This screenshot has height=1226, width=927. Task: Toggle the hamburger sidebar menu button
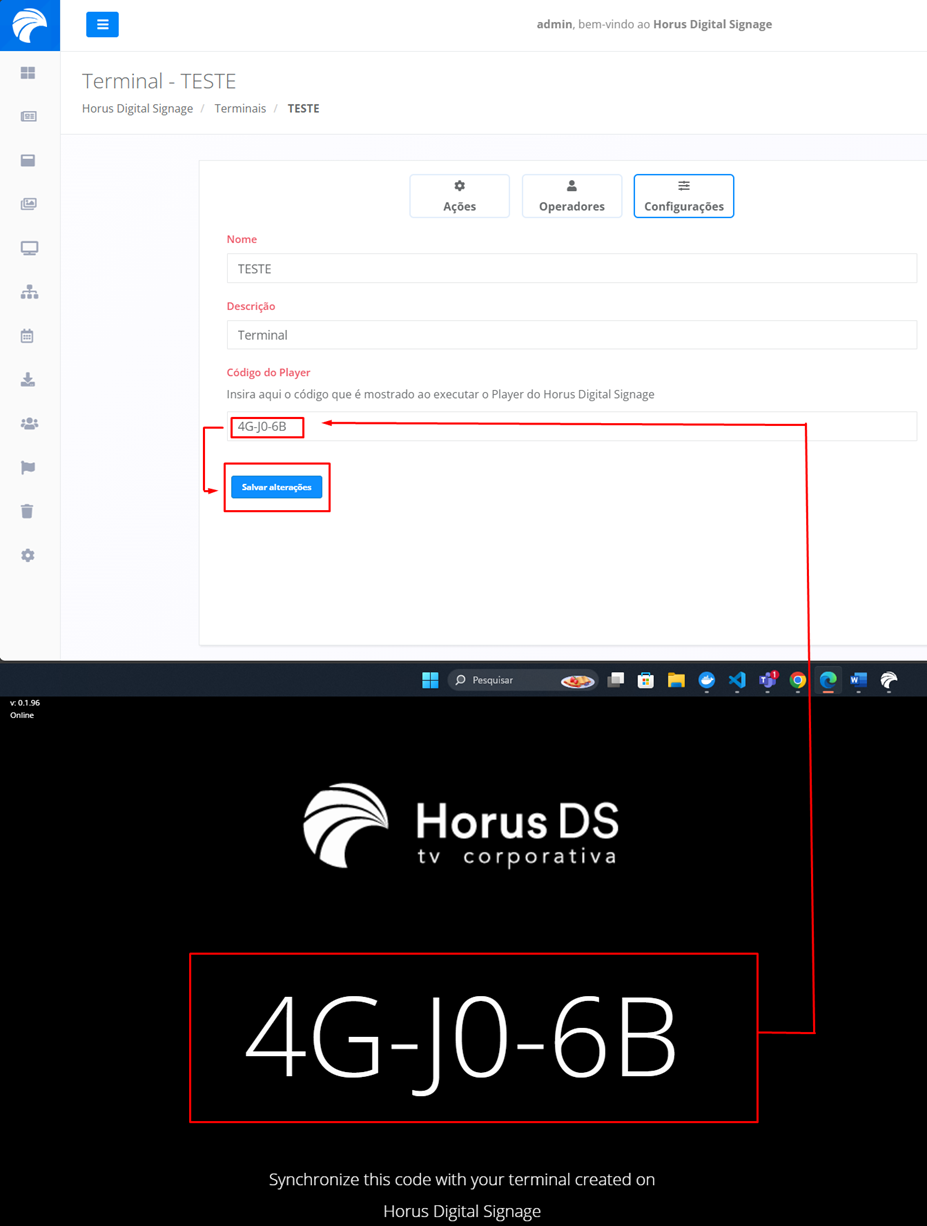coord(102,24)
